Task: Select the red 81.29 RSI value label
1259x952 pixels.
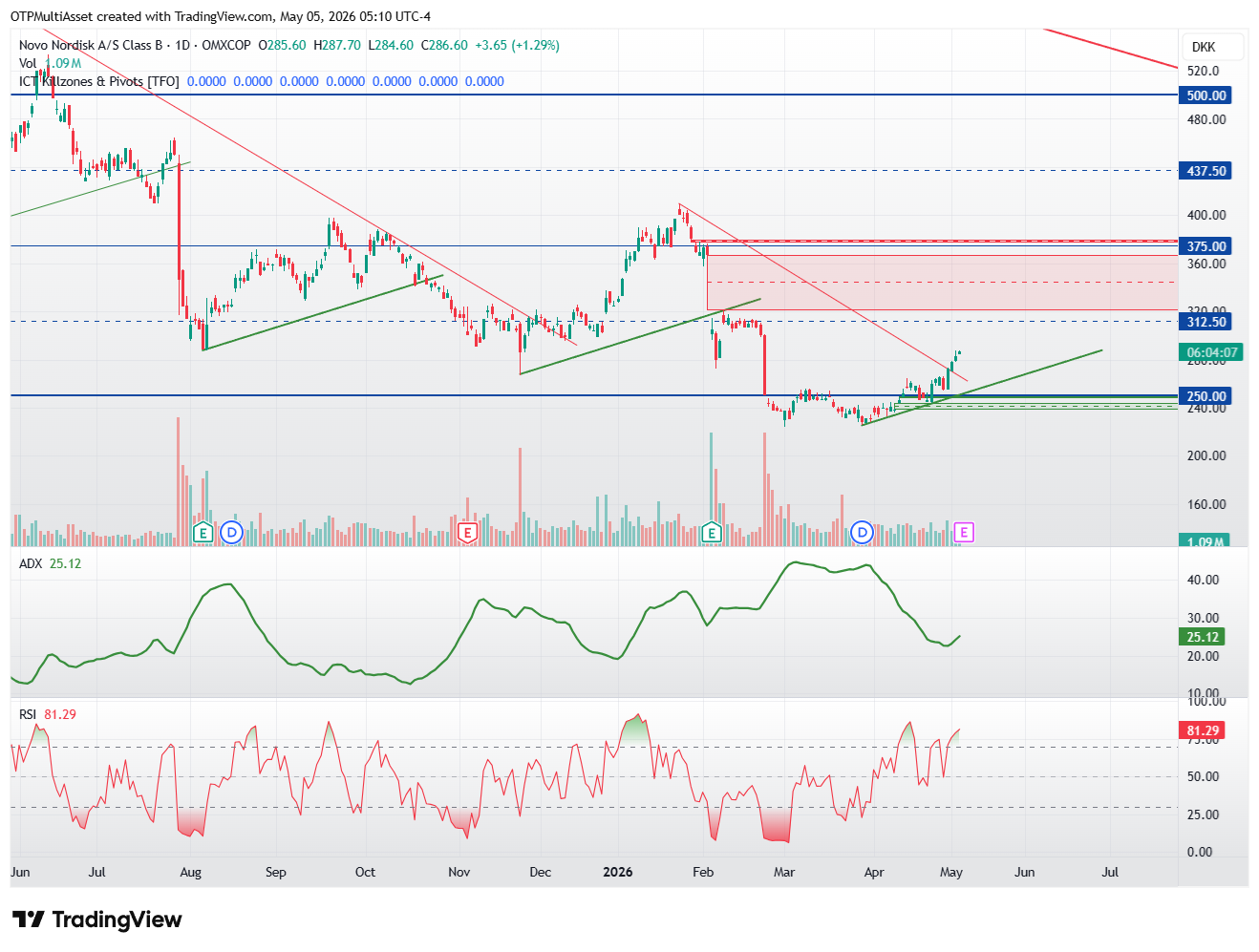Action: (1203, 730)
